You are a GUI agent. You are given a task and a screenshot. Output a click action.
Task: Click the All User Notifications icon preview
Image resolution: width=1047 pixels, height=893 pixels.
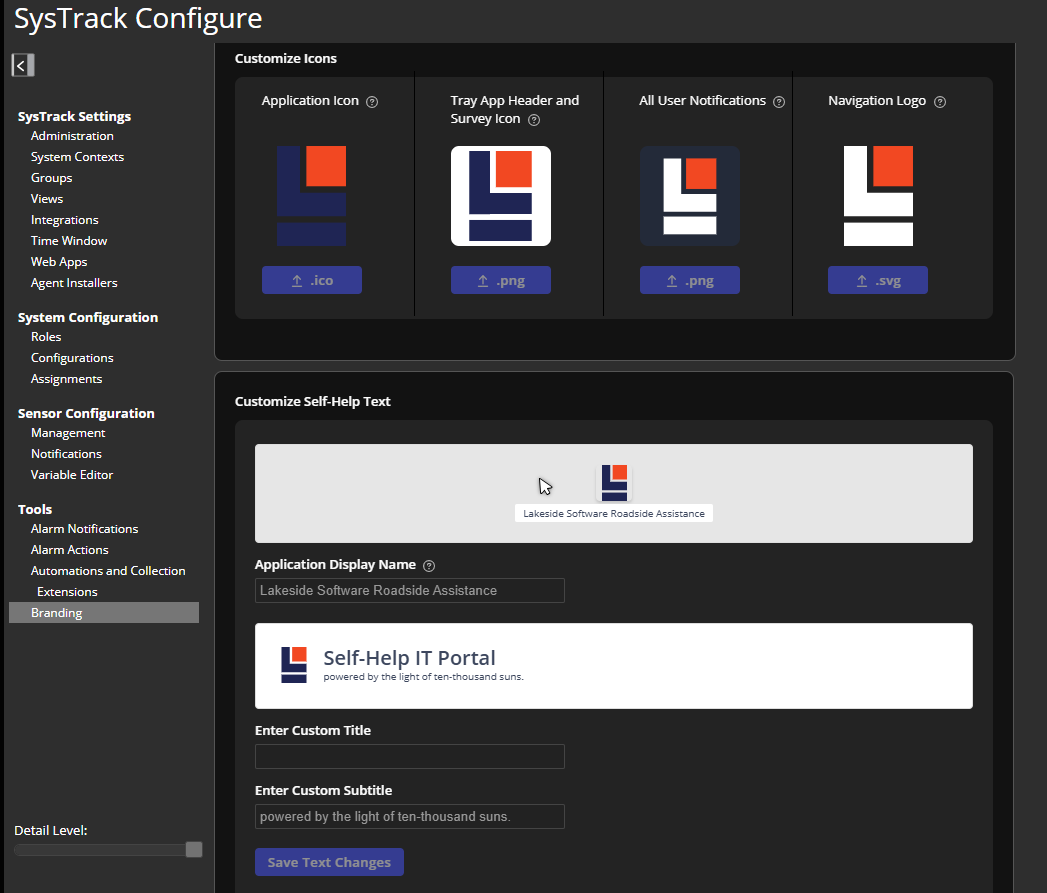coord(690,196)
